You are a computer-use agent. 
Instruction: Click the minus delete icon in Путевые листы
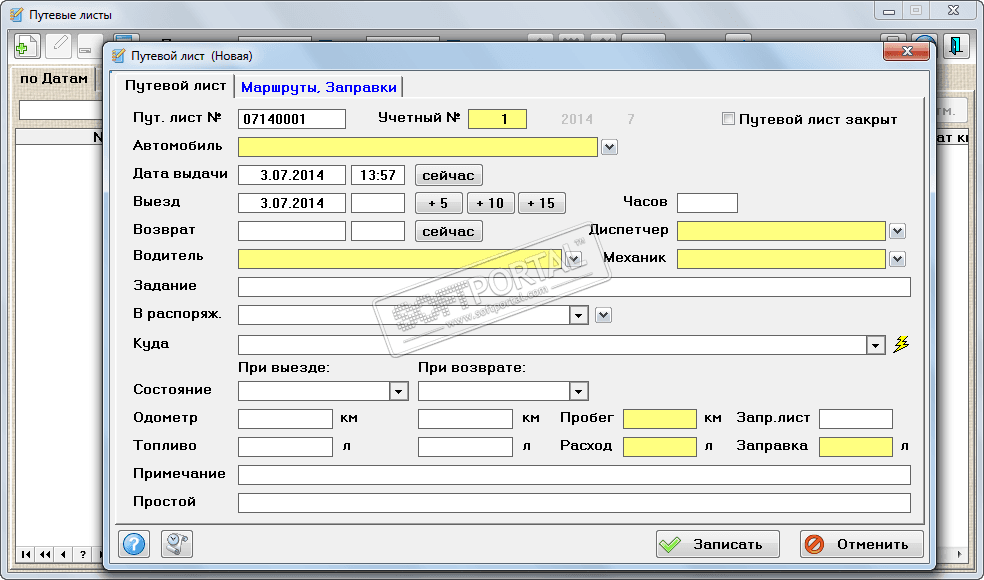88,48
